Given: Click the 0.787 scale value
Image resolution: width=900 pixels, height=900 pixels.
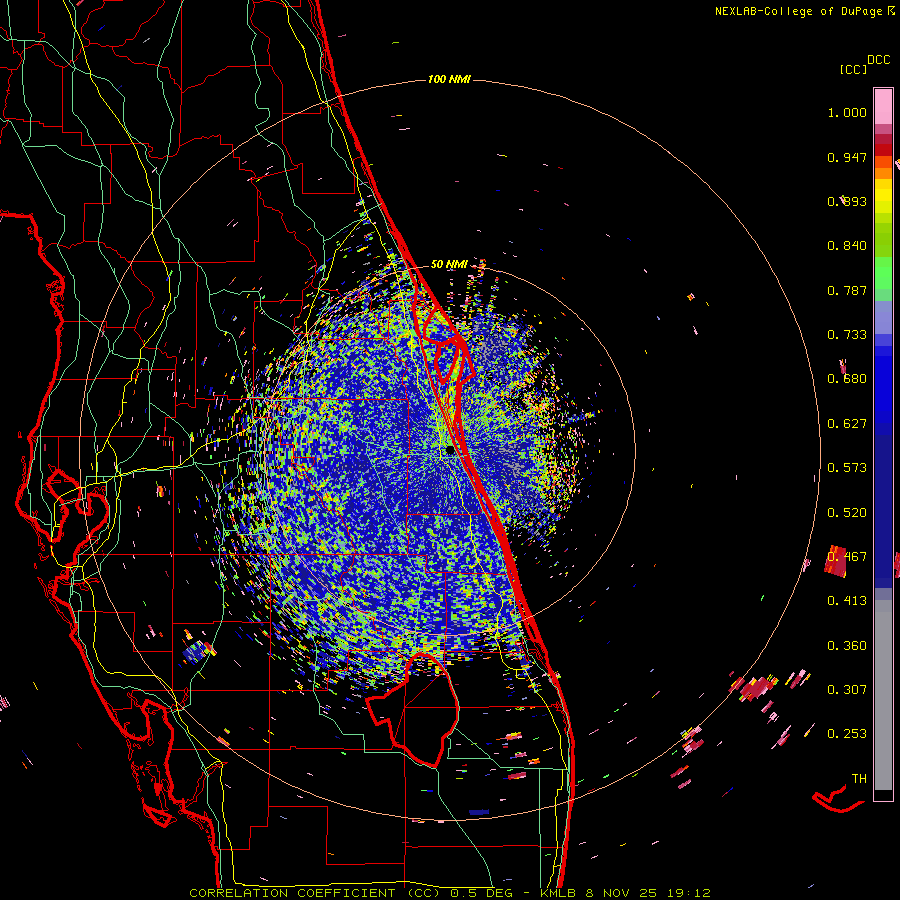Looking at the screenshot, I should (847, 290).
